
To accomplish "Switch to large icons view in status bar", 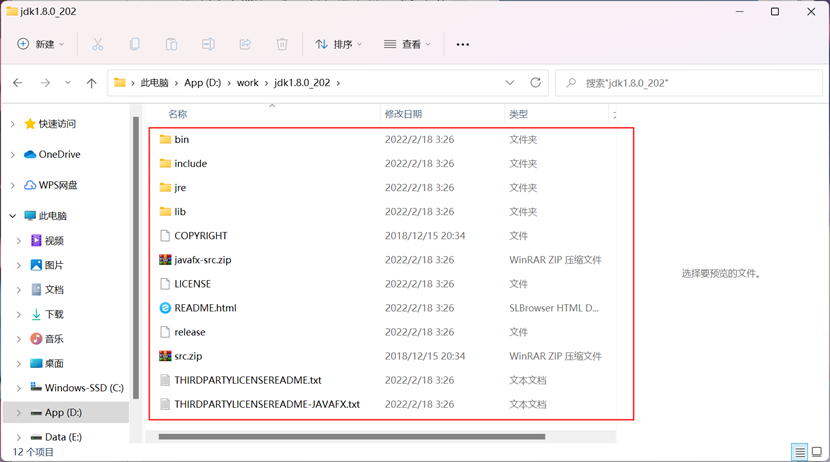I will click(817, 452).
